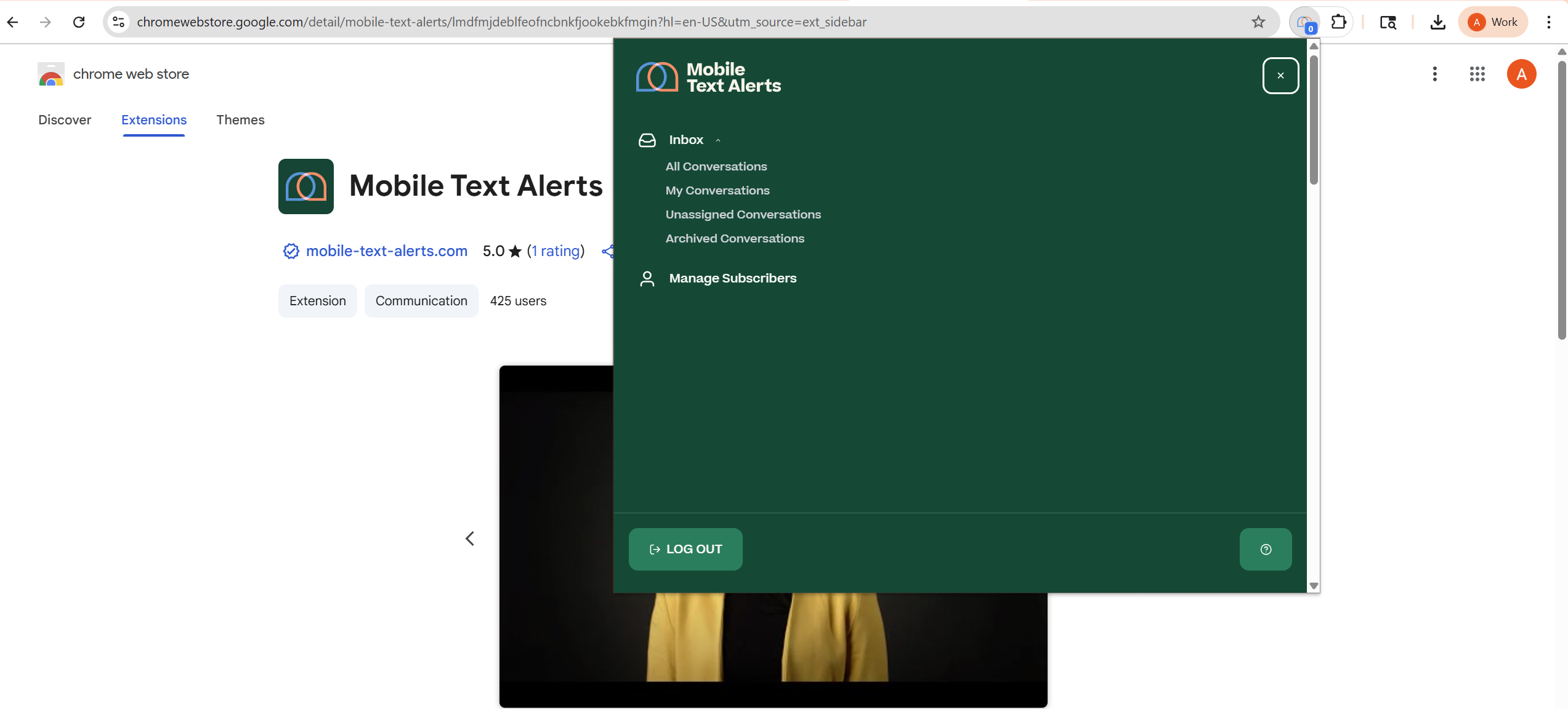This screenshot has height=709, width=1568.
Task: Click the popup scrollbar down arrow
Action: (x=1314, y=587)
